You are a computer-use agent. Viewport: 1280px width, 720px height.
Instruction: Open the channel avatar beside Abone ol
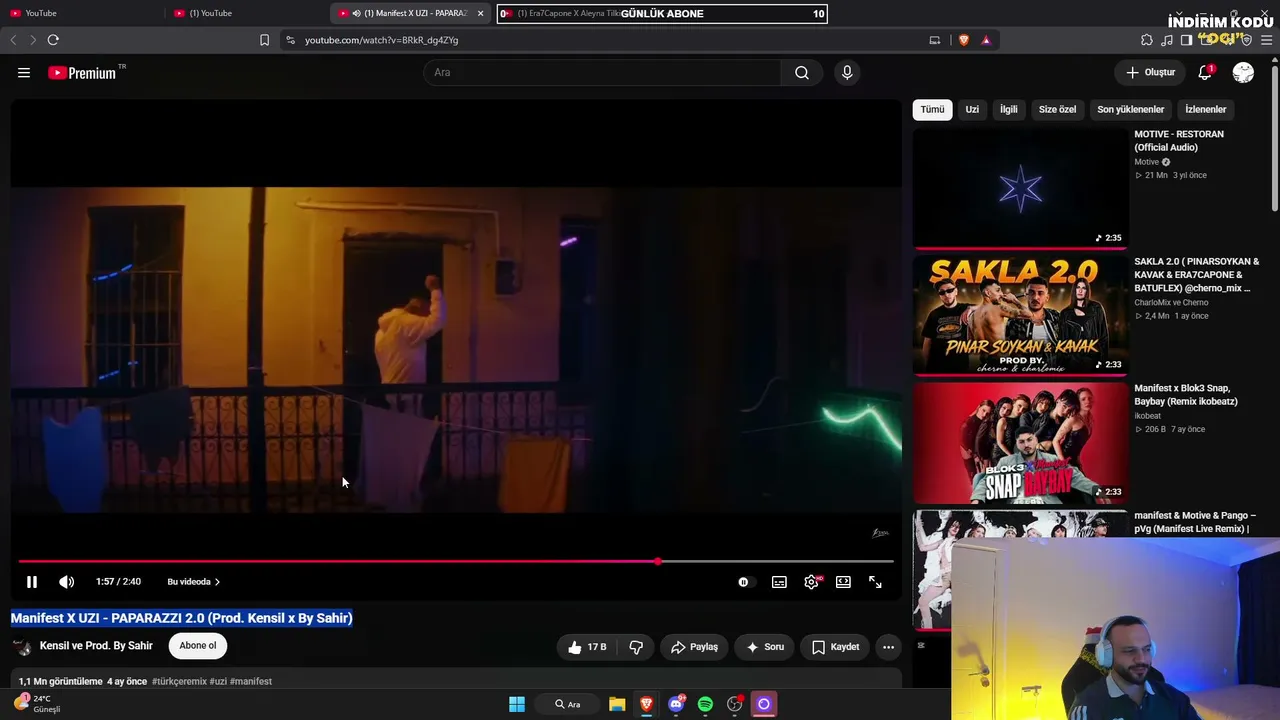click(x=21, y=647)
